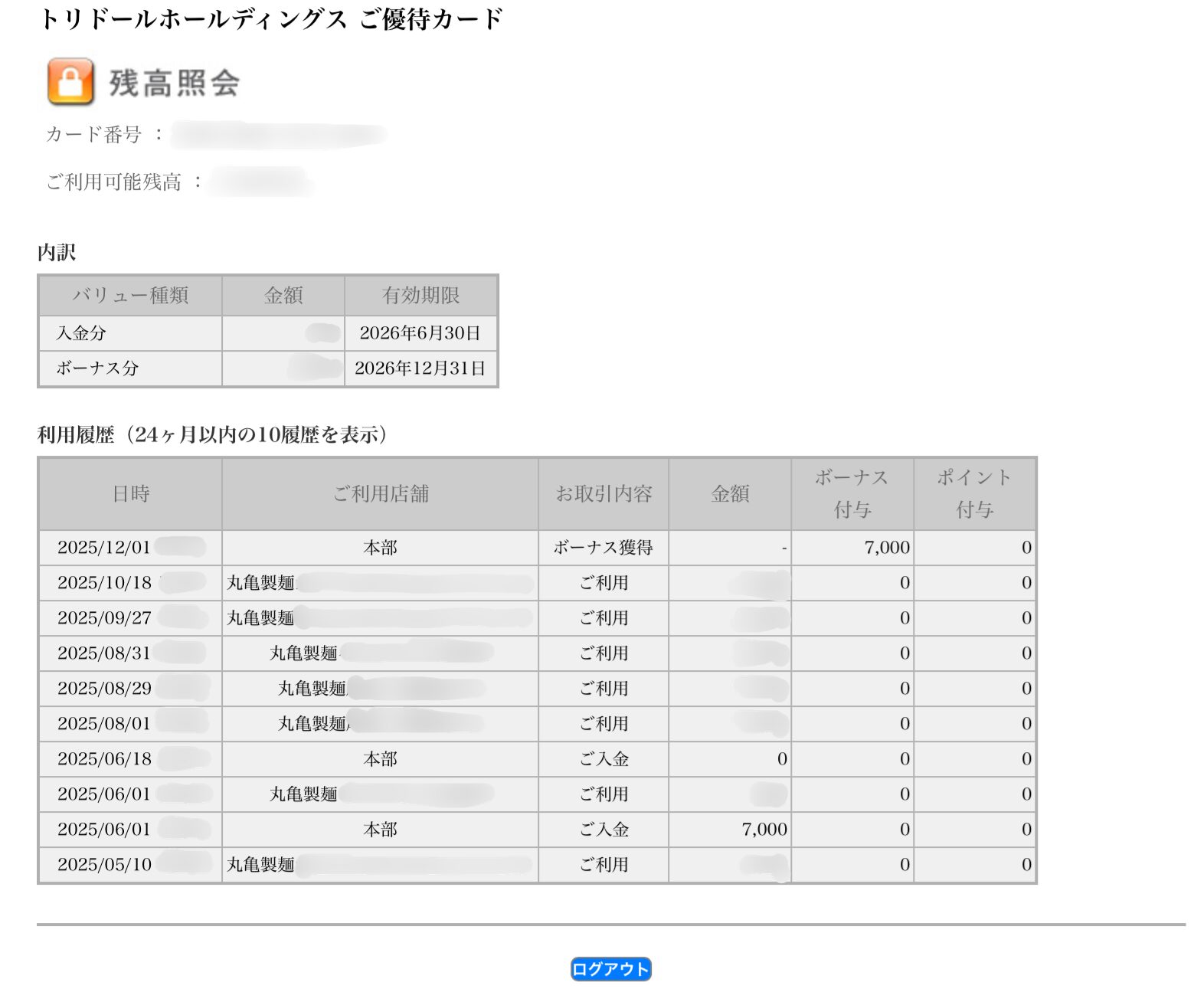This screenshot has width=1204, height=1005.
Task: Click the ポイント付与 column header
Action: coord(974,494)
